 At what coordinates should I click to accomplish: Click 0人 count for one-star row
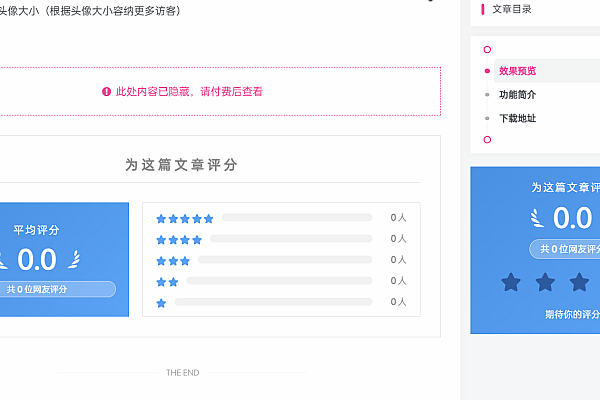pos(398,302)
